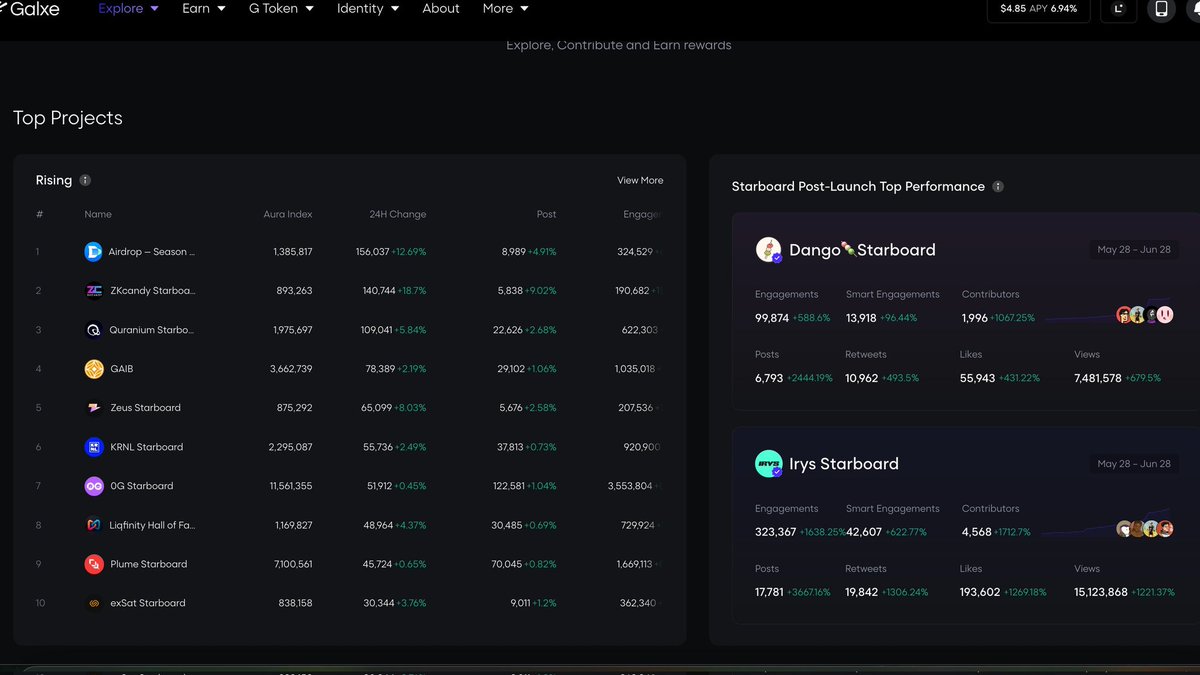Click the L network icon button

1118,9
